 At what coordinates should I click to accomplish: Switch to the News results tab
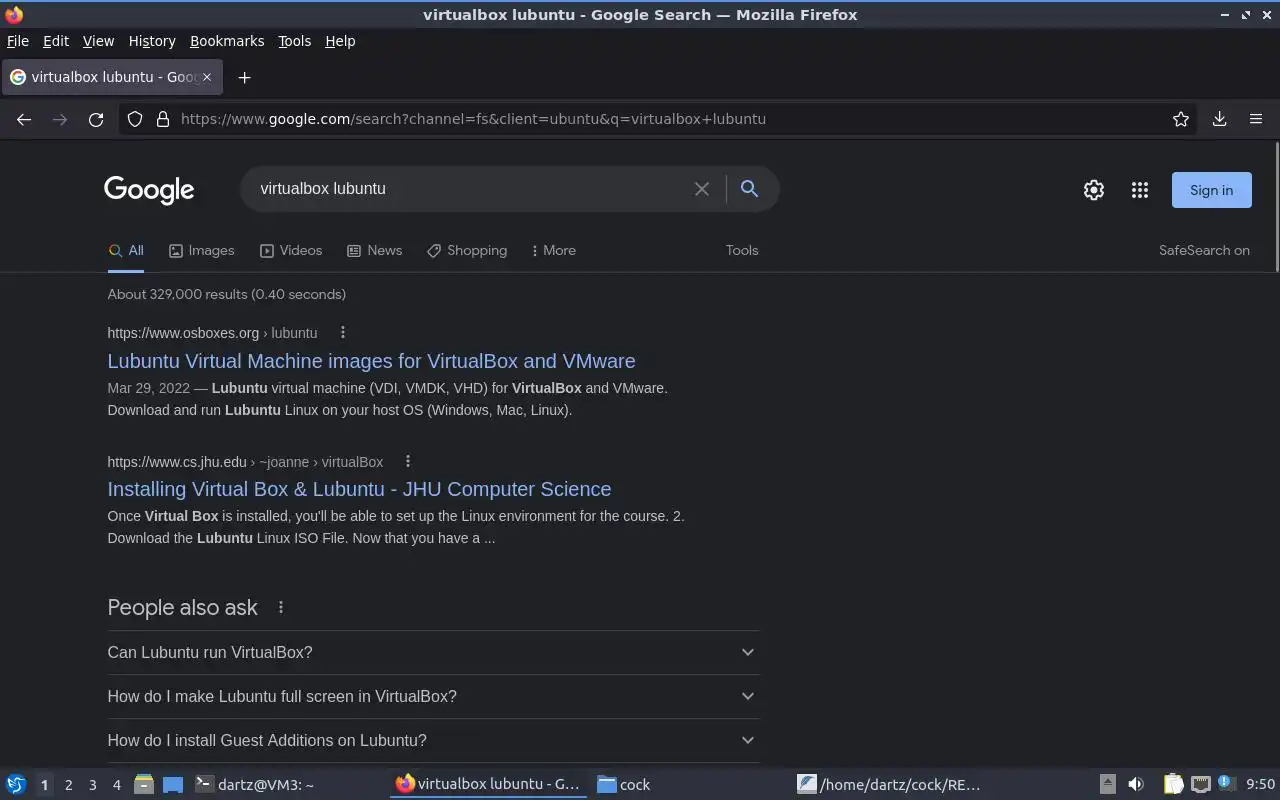pos(374,251)
